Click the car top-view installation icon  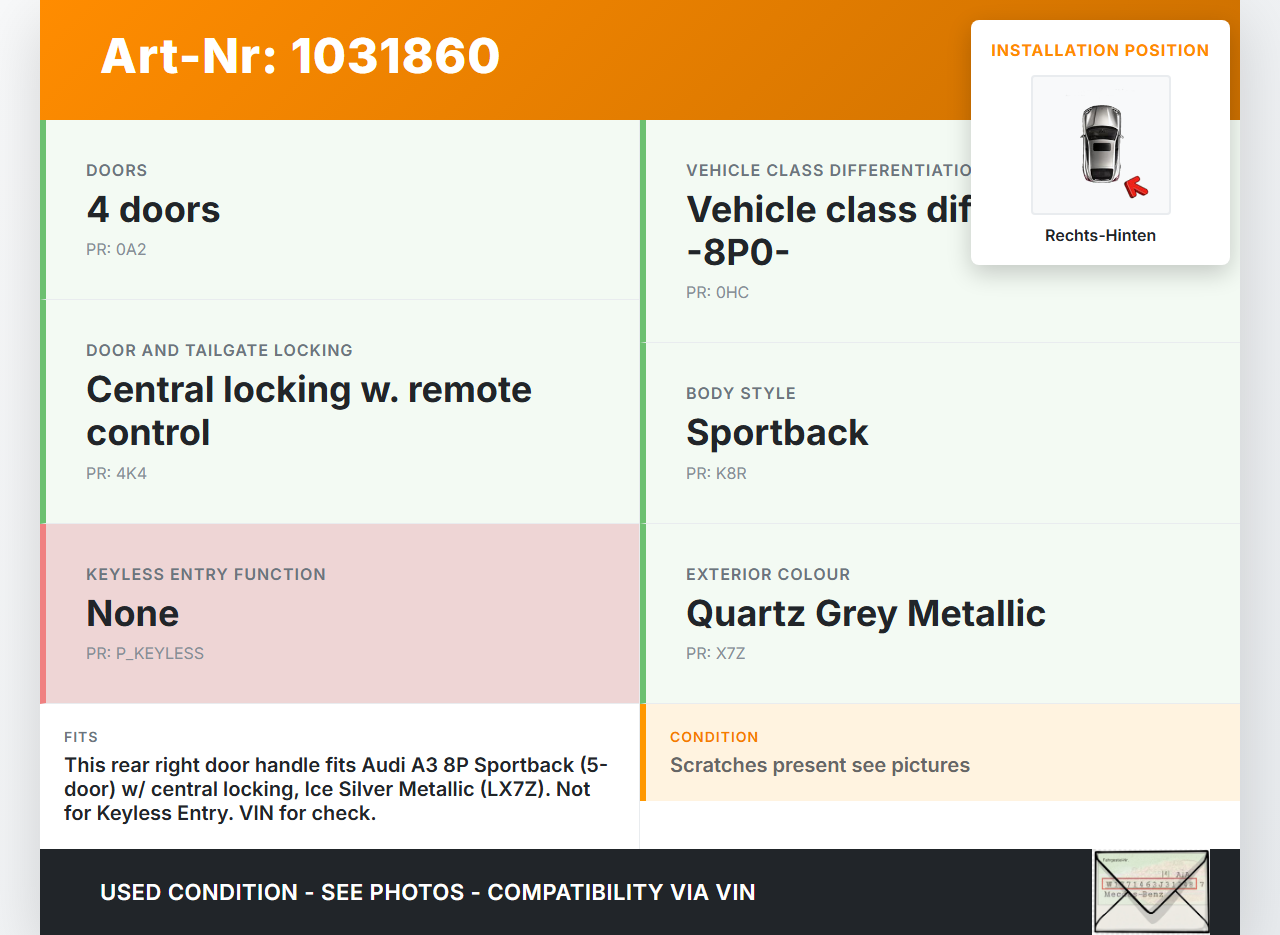(1100, 144)
